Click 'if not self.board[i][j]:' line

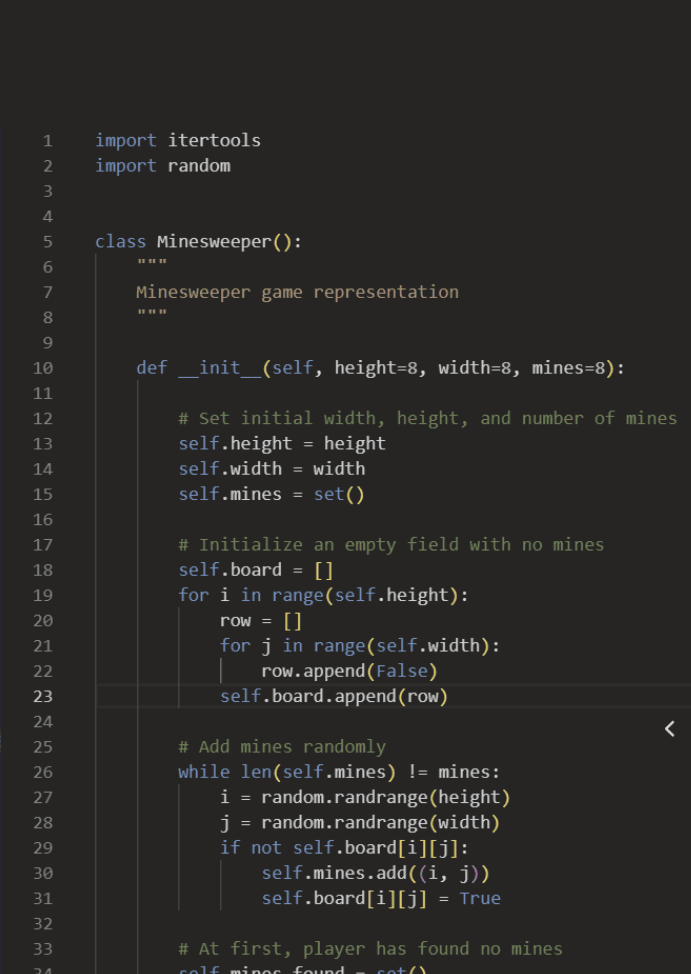pos(344,848)
